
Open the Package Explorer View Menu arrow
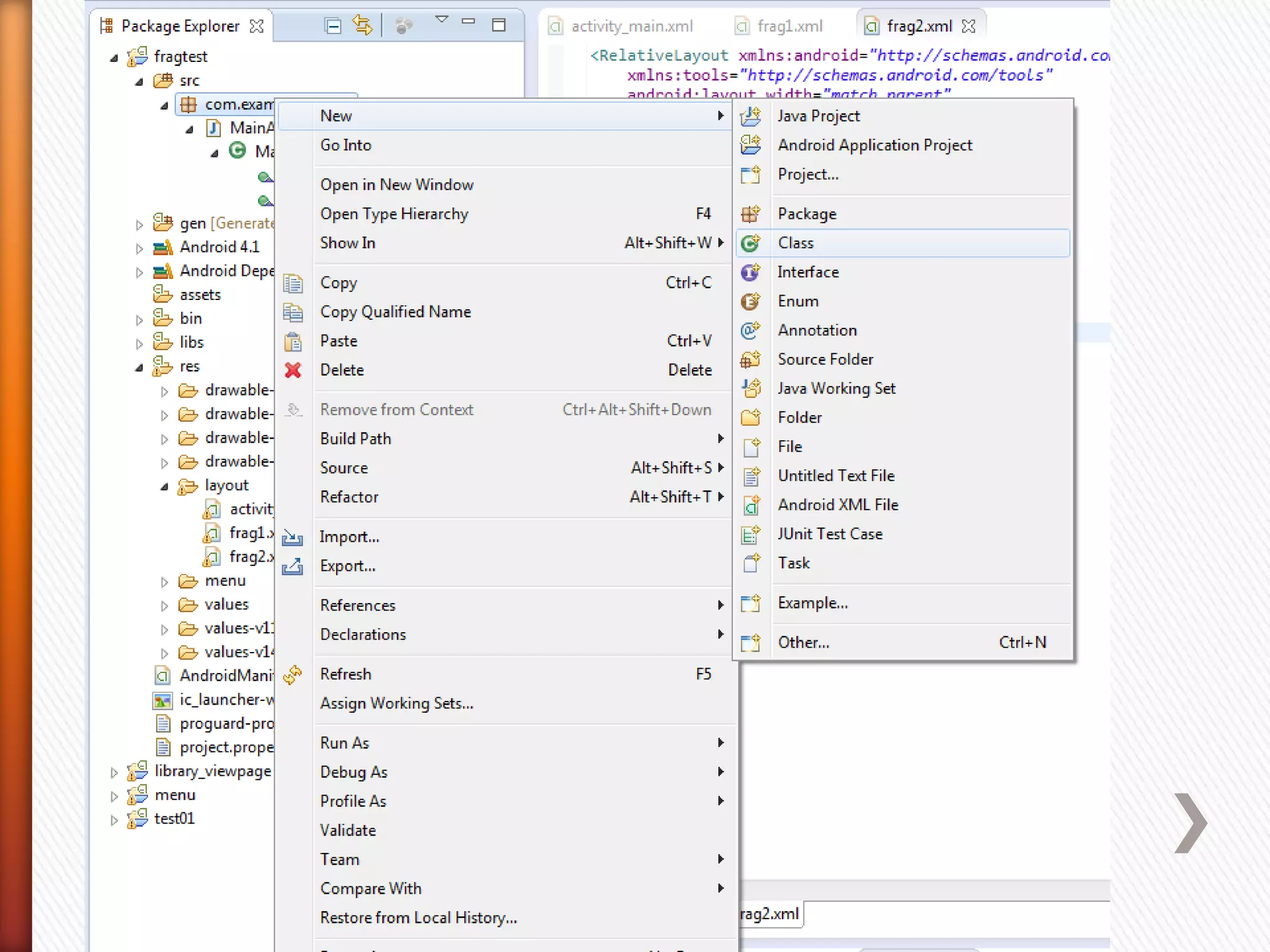pos(442,20)
